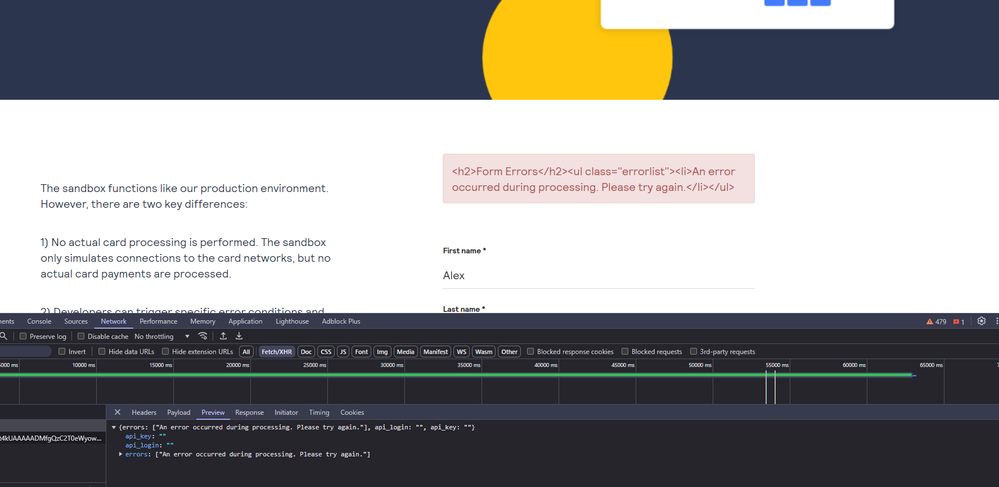Viewport: 999px width, 487px height.
Task: Toggle the Disable cache checkbox
Action: click(82, 336)
